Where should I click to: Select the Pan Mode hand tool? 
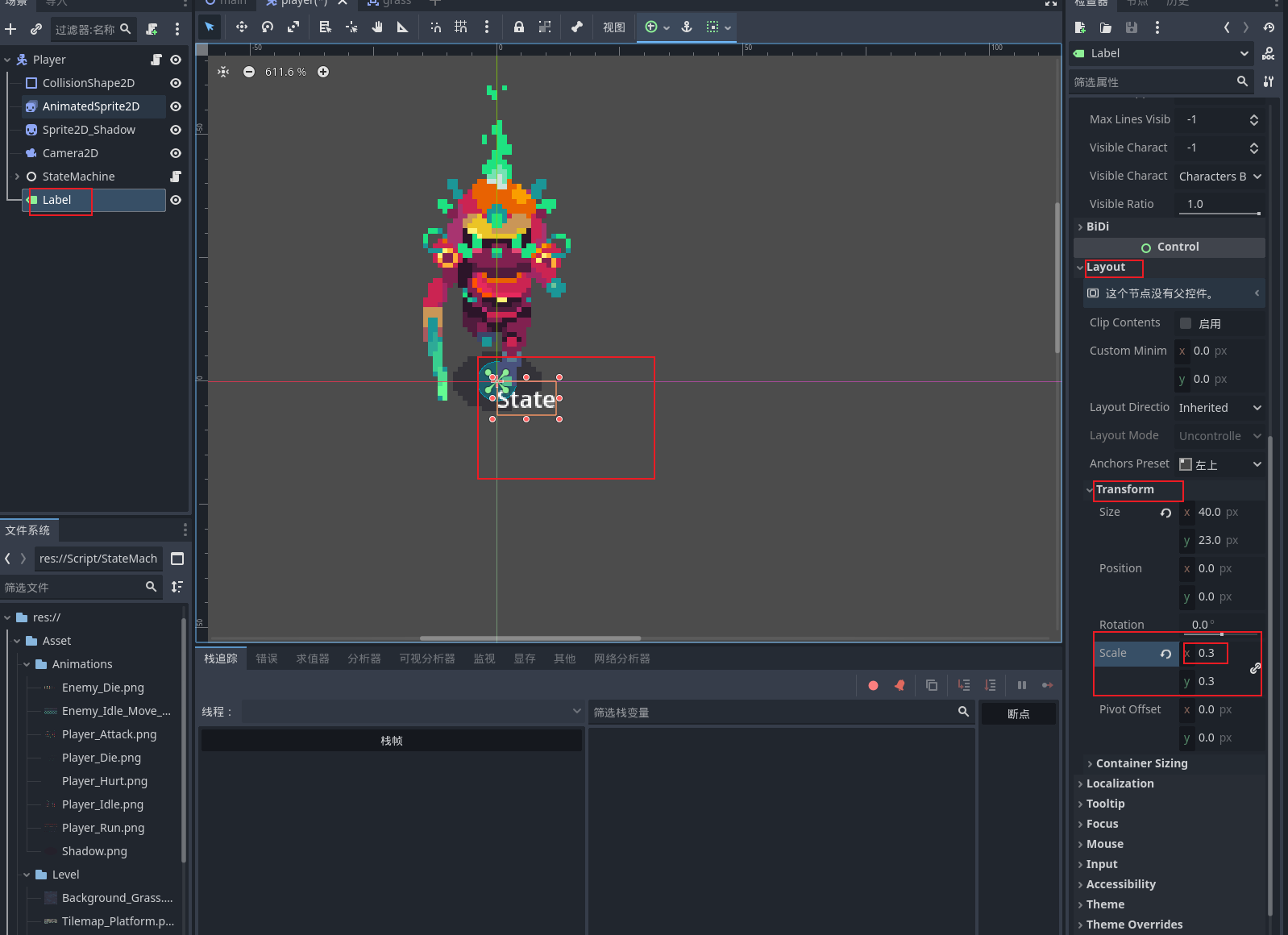377,27
